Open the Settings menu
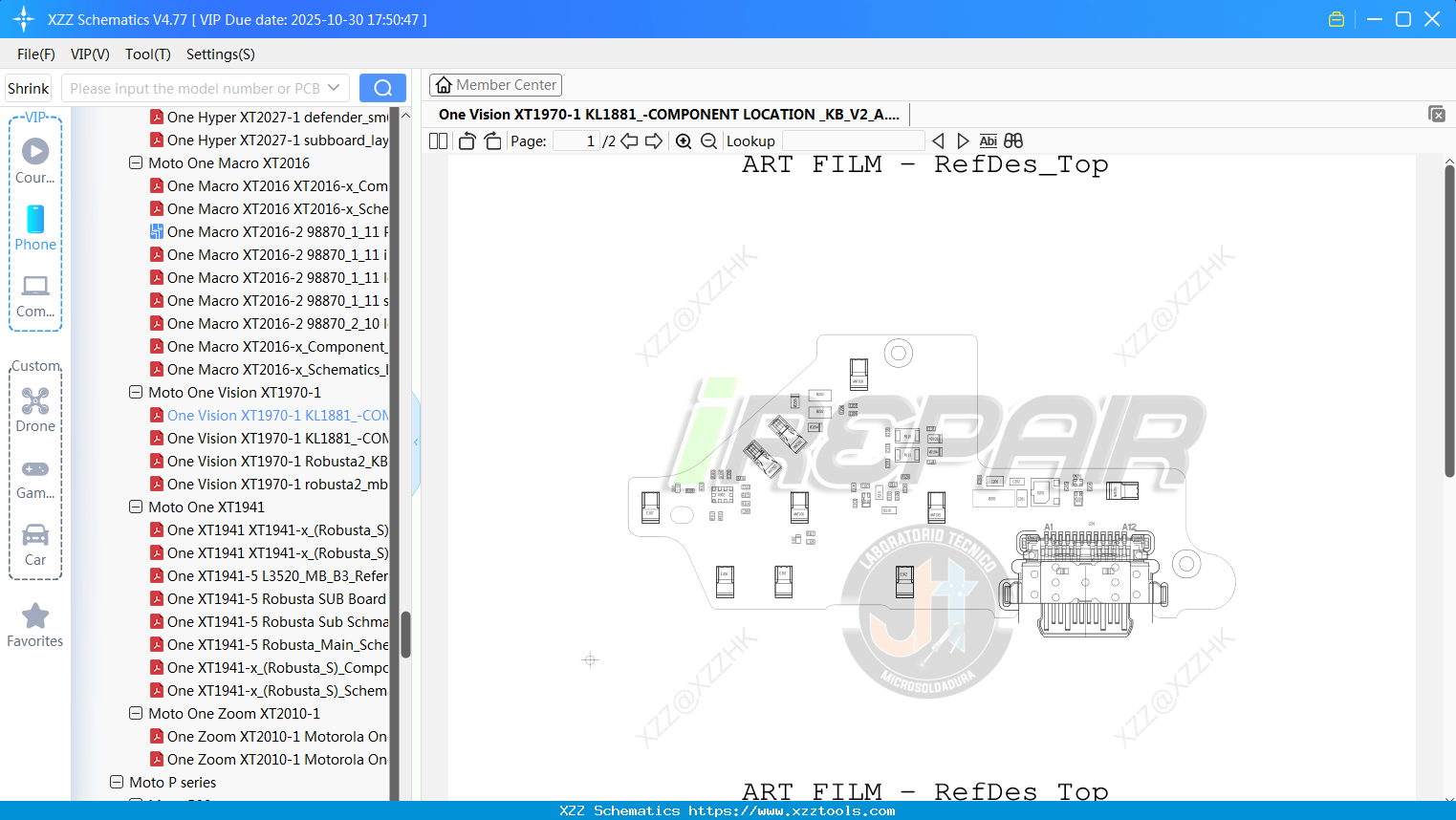Viewport: 1456px width, 820px height. [x=220, y=54]
